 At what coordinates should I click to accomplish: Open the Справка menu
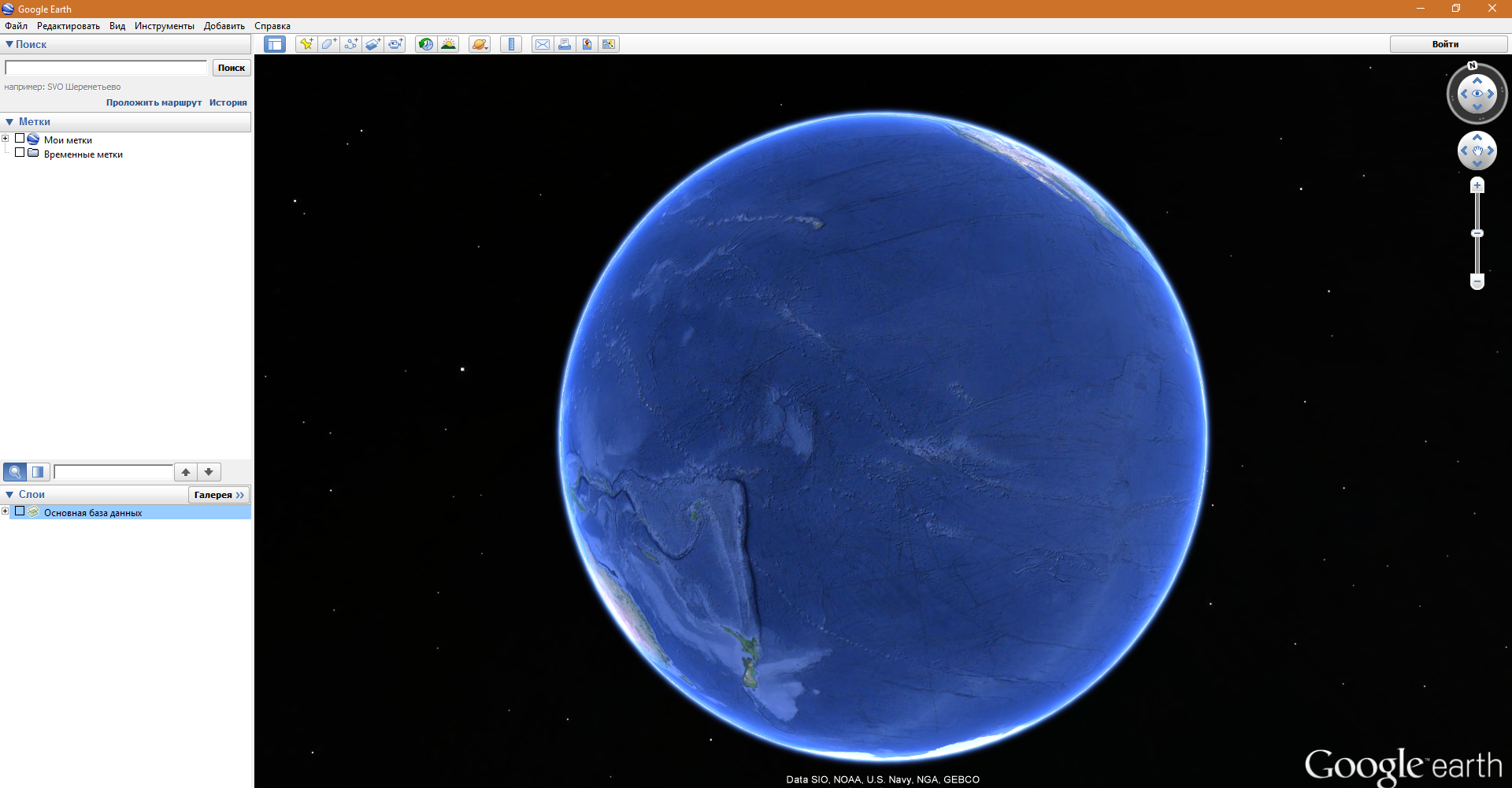(272, 26)
